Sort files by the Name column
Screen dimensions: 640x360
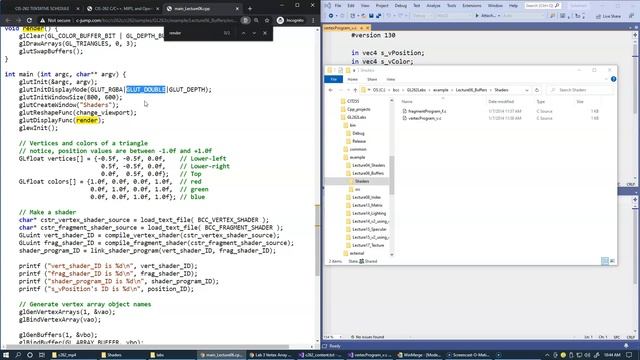pyautogui.click(x=407, y=101)
